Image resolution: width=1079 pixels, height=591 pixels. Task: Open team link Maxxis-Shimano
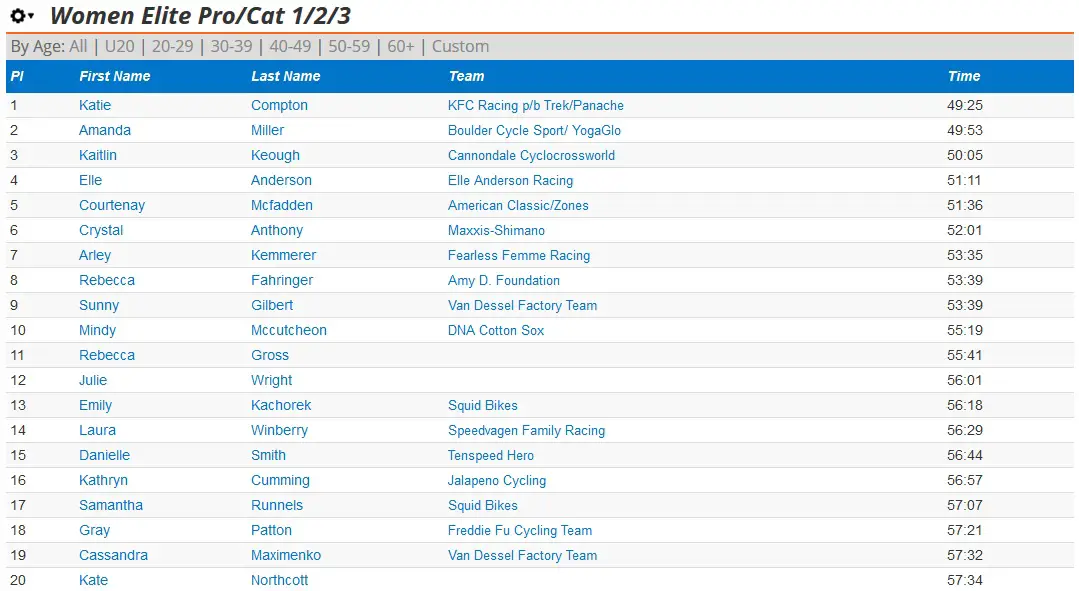point(496,230)
